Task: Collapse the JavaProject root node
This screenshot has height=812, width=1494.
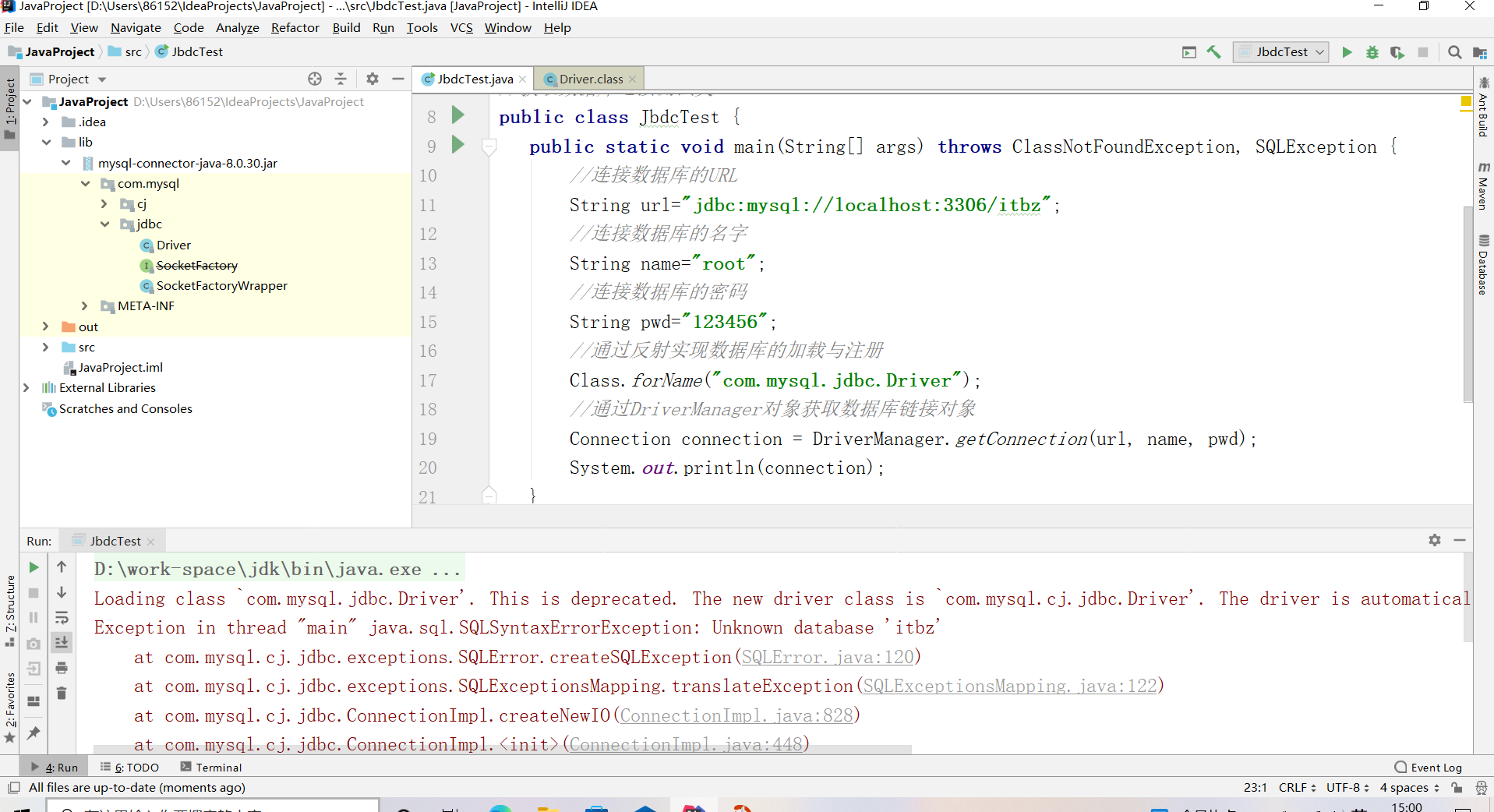Action: coord(27,101)
